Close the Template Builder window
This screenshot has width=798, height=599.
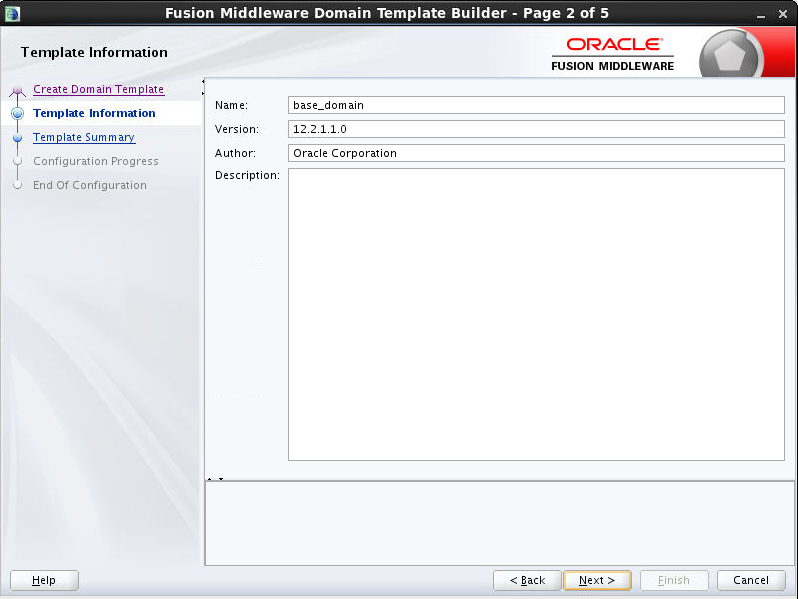coord(783,14)
